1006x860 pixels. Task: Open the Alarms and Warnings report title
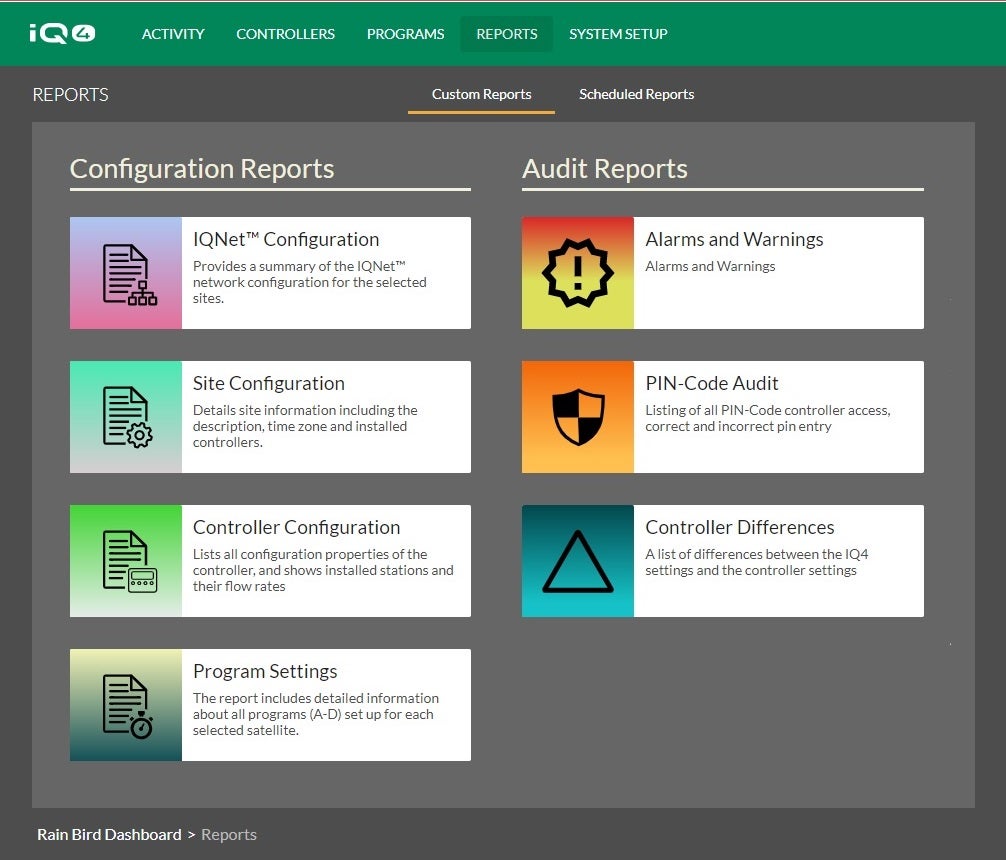[x=734, y=239]
